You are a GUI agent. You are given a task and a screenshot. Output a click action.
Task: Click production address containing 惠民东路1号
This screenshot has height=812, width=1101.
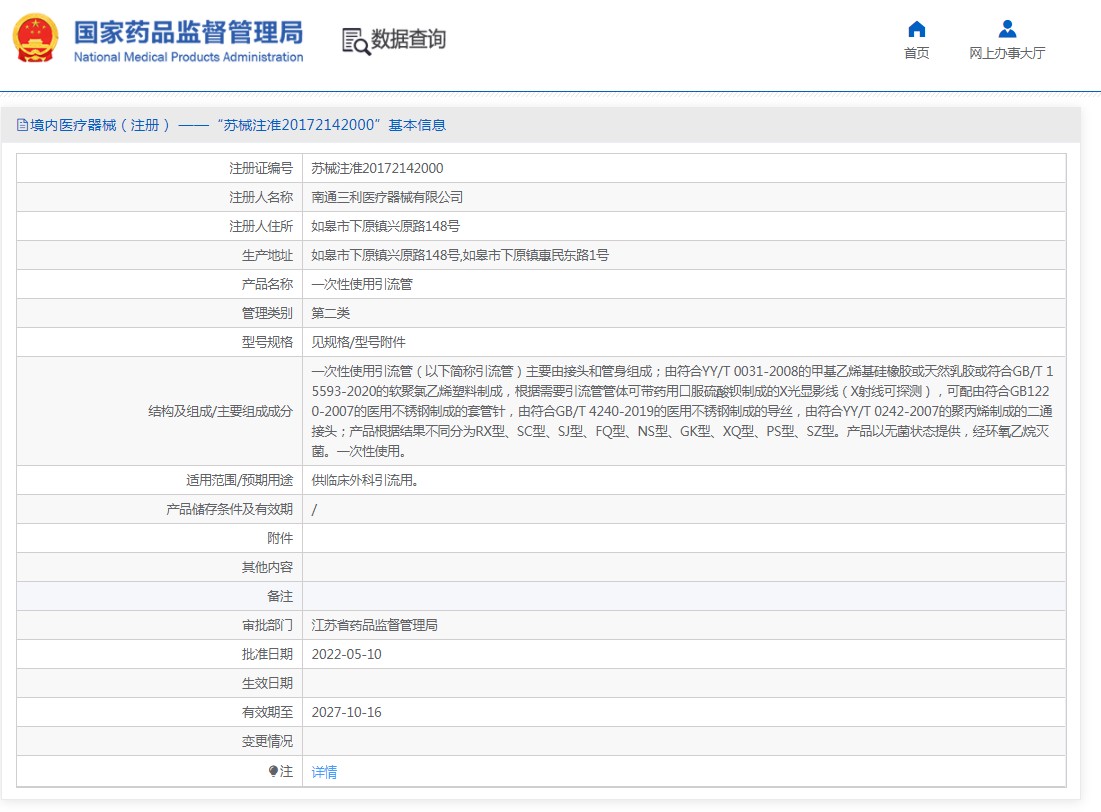[x=460, y=255]
